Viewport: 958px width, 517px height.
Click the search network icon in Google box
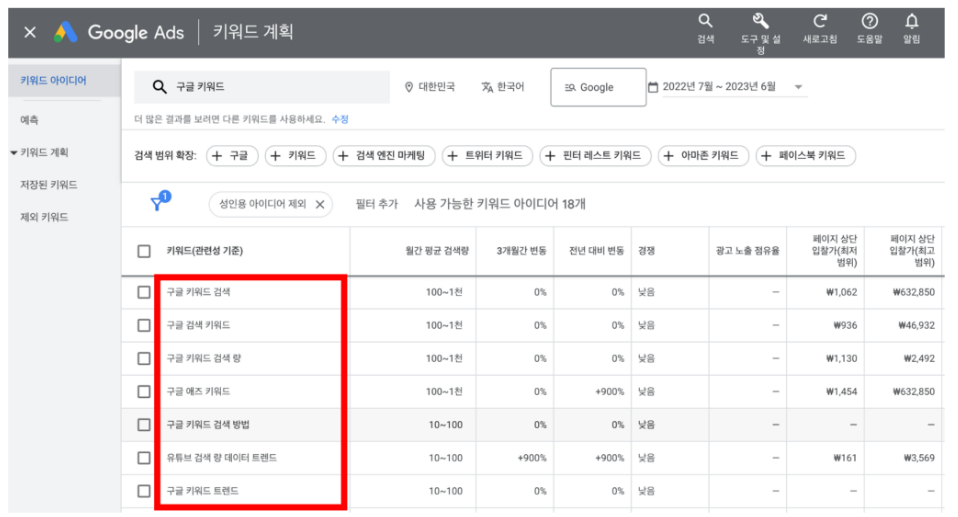click(x=570, y=88)
